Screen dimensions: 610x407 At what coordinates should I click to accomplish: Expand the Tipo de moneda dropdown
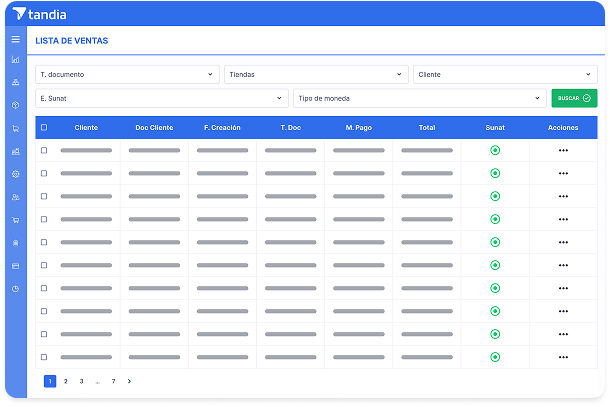[x=418, y=98]
